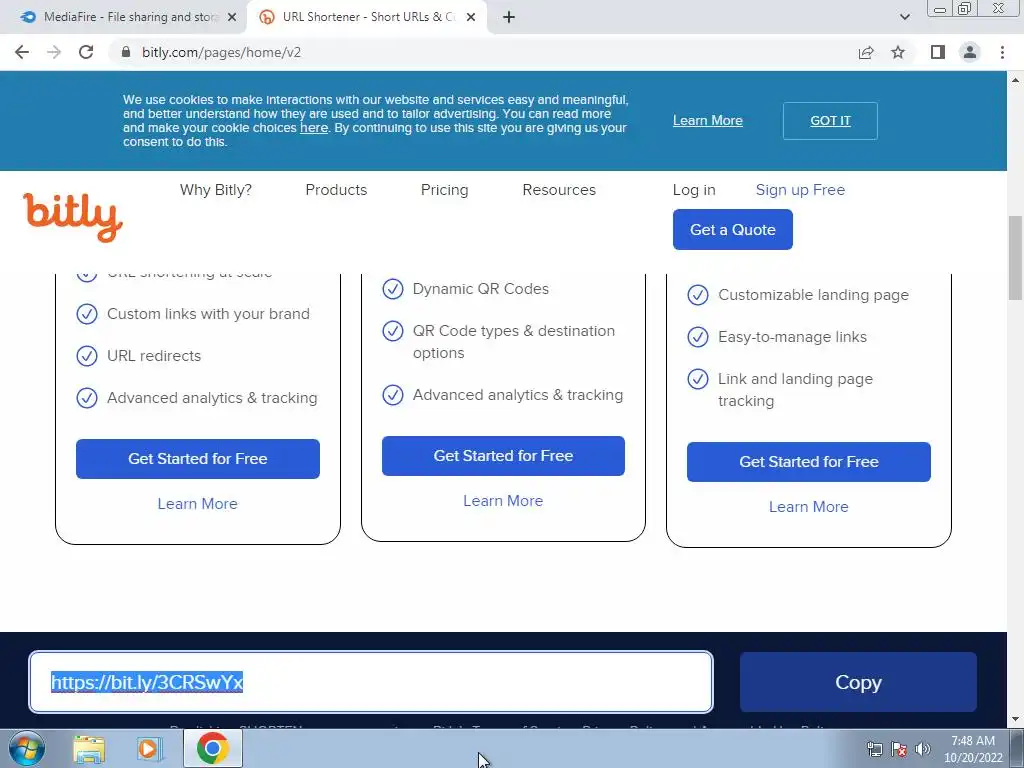This screenshot has width=1024, height=768.
Task: Click Get Started for Free under QR Codes
Action: (x=504, y=456)
